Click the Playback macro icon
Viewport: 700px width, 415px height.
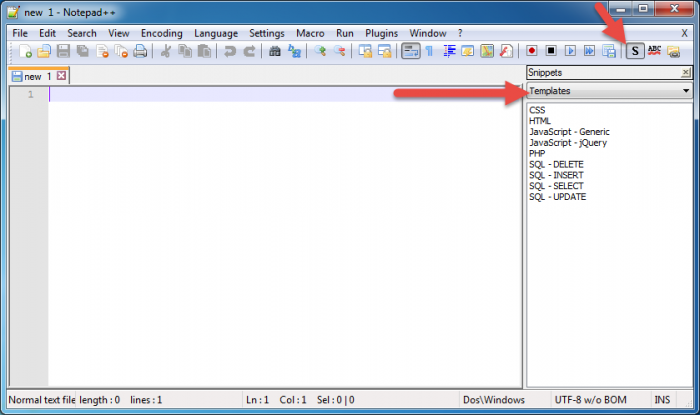click(x=570, y=51)
